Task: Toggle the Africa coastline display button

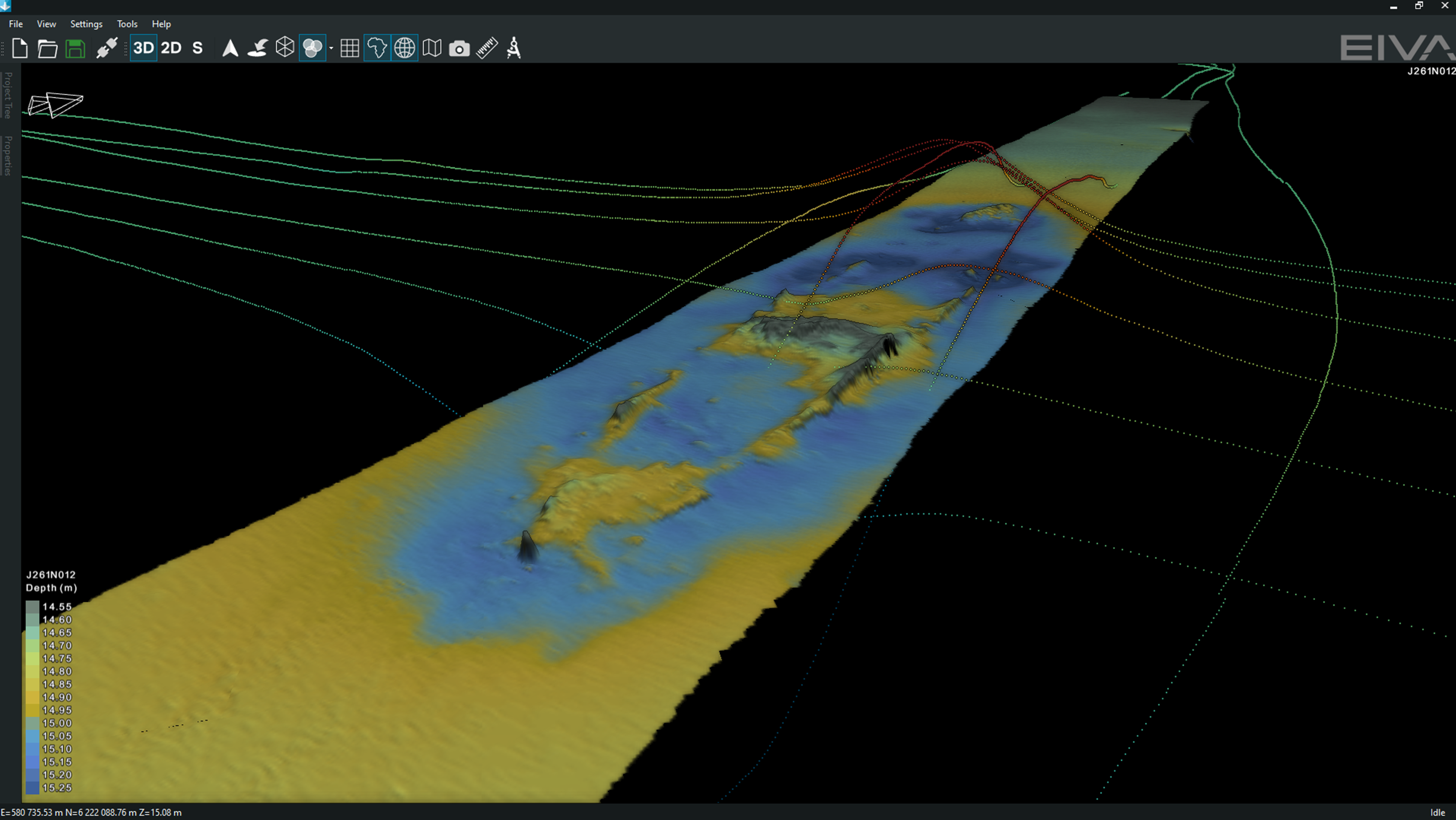Action: 377,48
